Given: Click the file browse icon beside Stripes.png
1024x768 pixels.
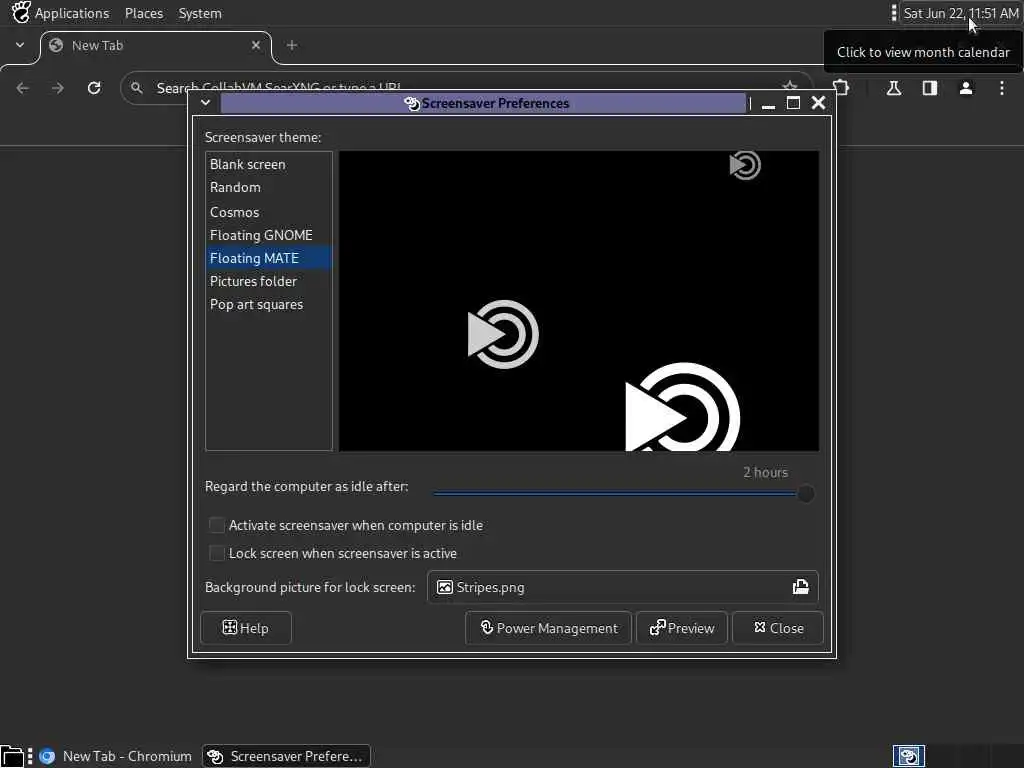Looking at the screenshot, I should (801, 586).
